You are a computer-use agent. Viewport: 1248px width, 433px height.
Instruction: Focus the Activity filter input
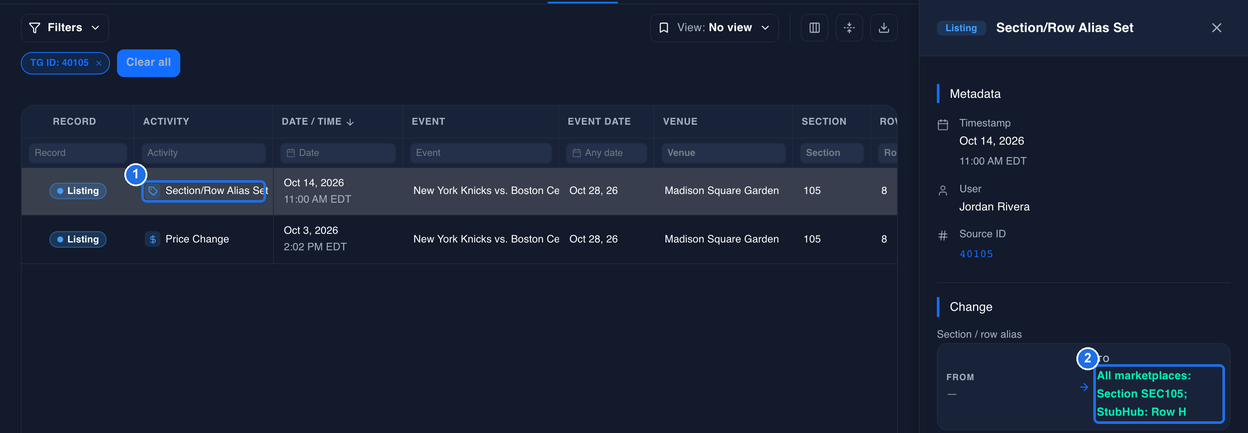204,153
